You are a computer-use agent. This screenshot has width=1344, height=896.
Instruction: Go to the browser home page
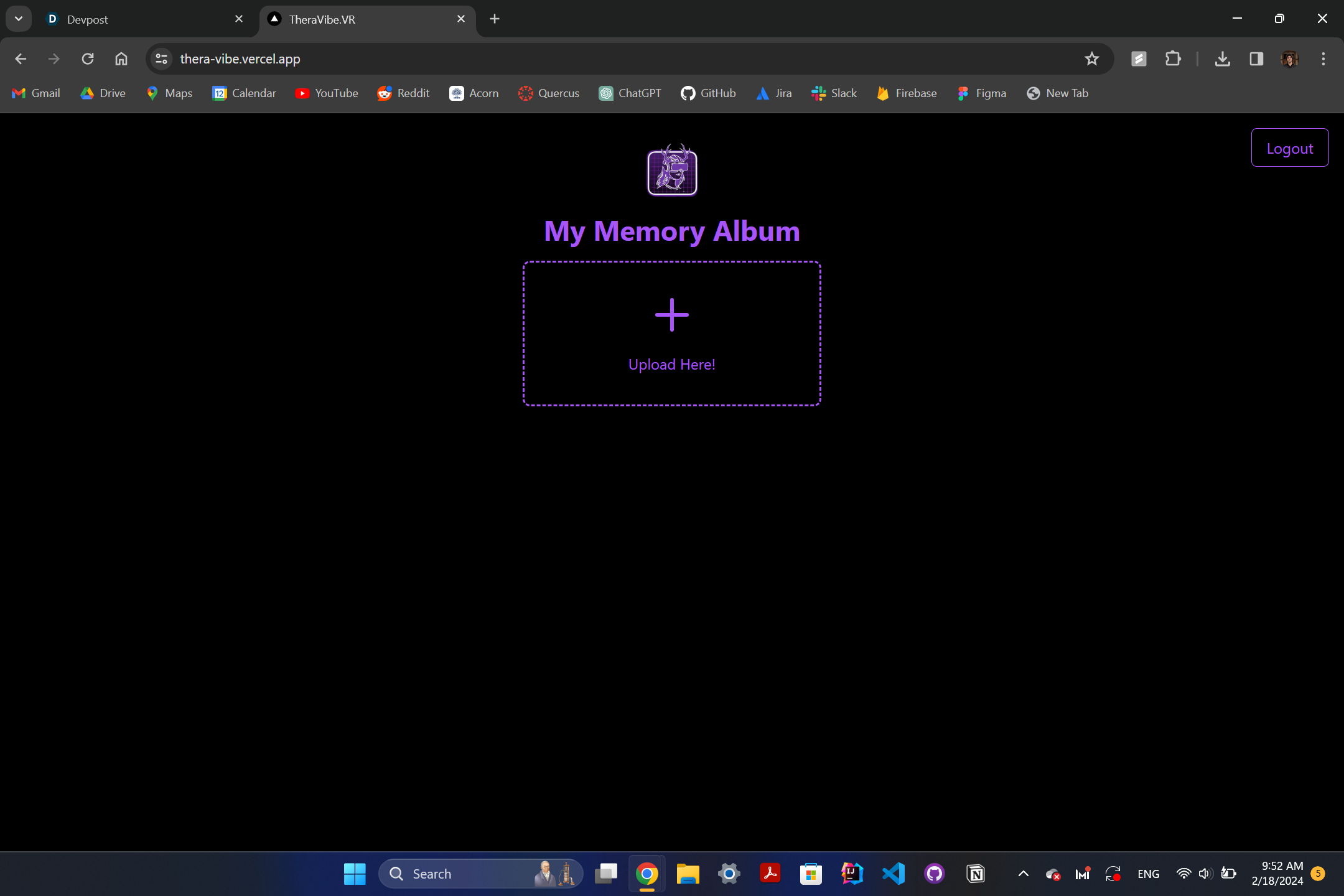(121, 58)
